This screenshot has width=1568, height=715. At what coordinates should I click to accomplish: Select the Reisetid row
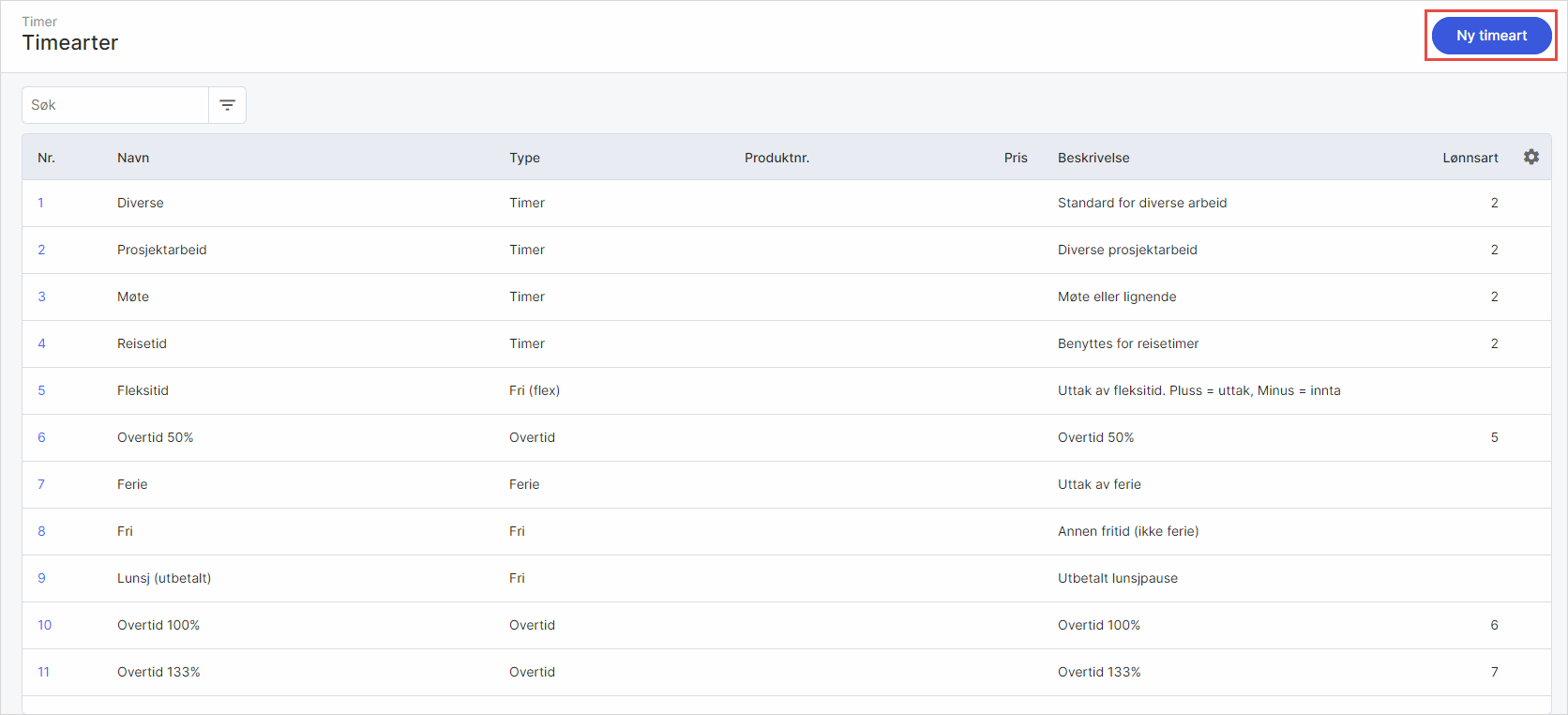pos(142,343)
